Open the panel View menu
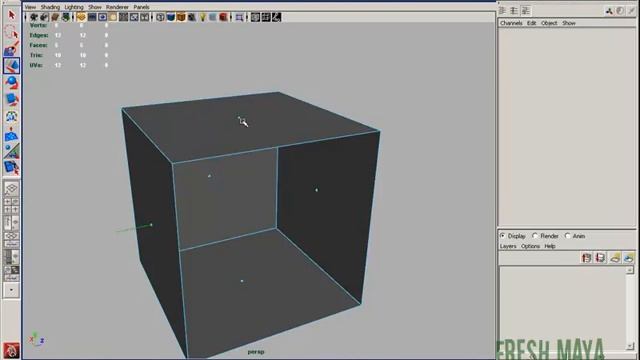640x360 pixels. (x=30, y=7)
